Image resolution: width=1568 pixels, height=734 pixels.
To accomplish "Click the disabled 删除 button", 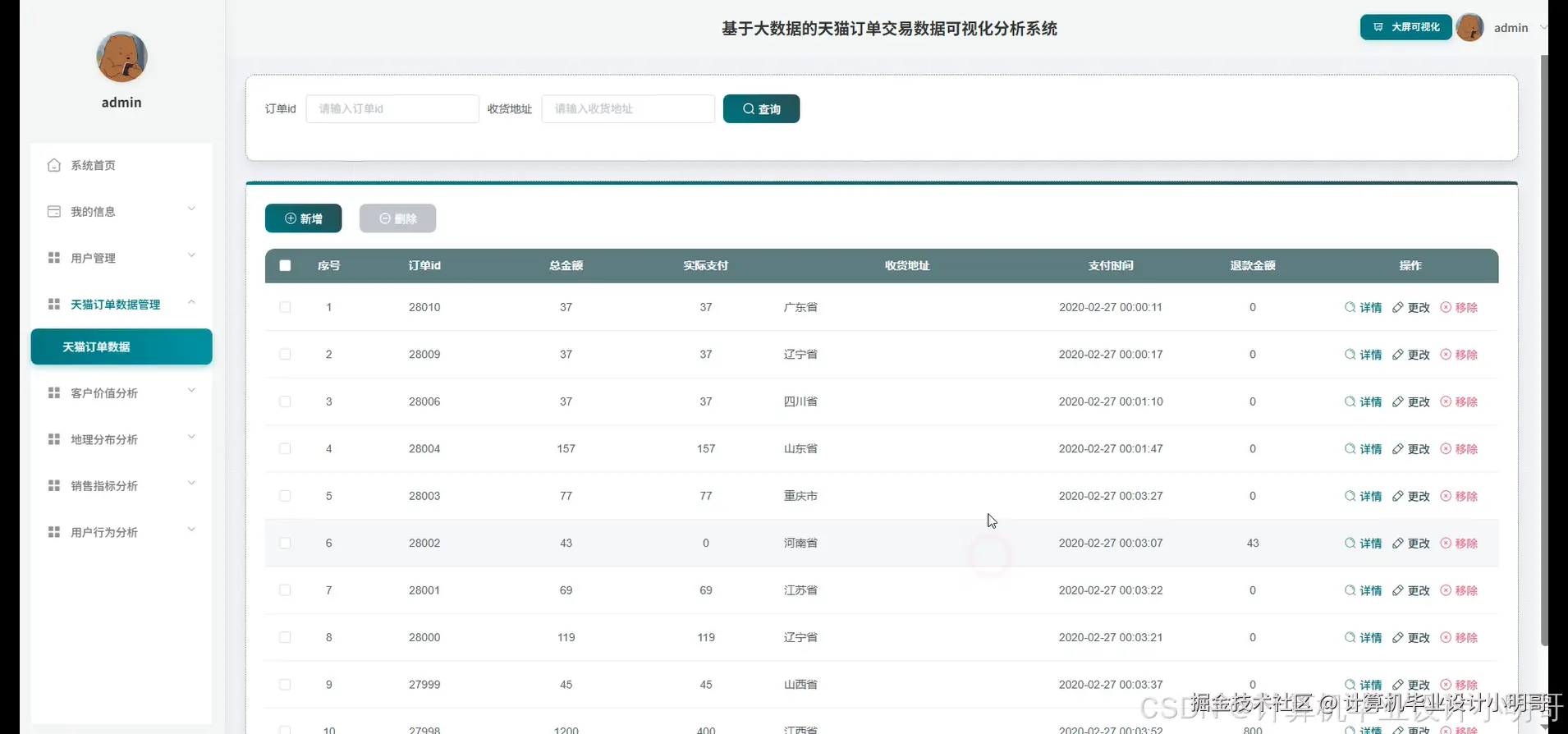I will click(x=397, y=218).
